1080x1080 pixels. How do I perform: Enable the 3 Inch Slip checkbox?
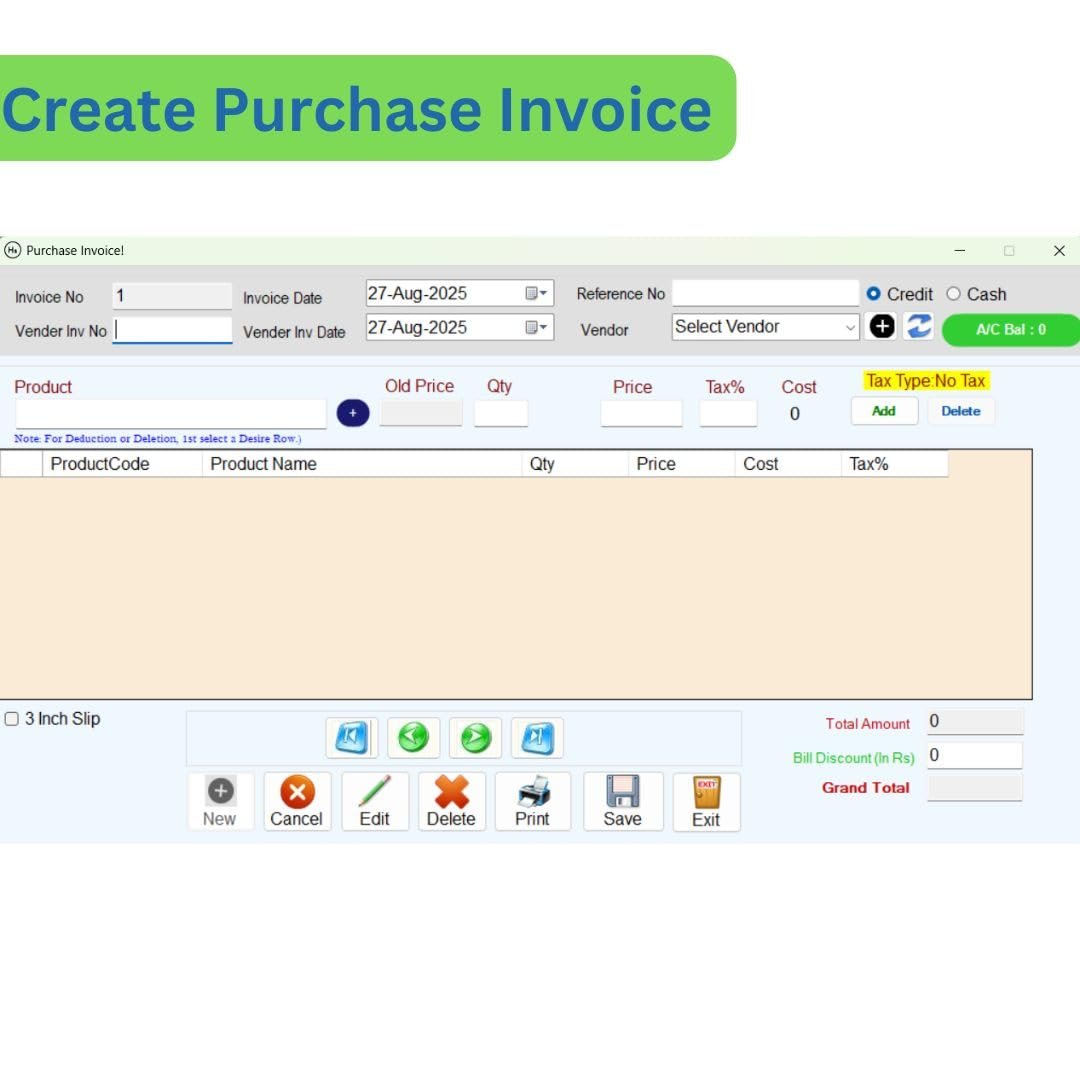12,718
